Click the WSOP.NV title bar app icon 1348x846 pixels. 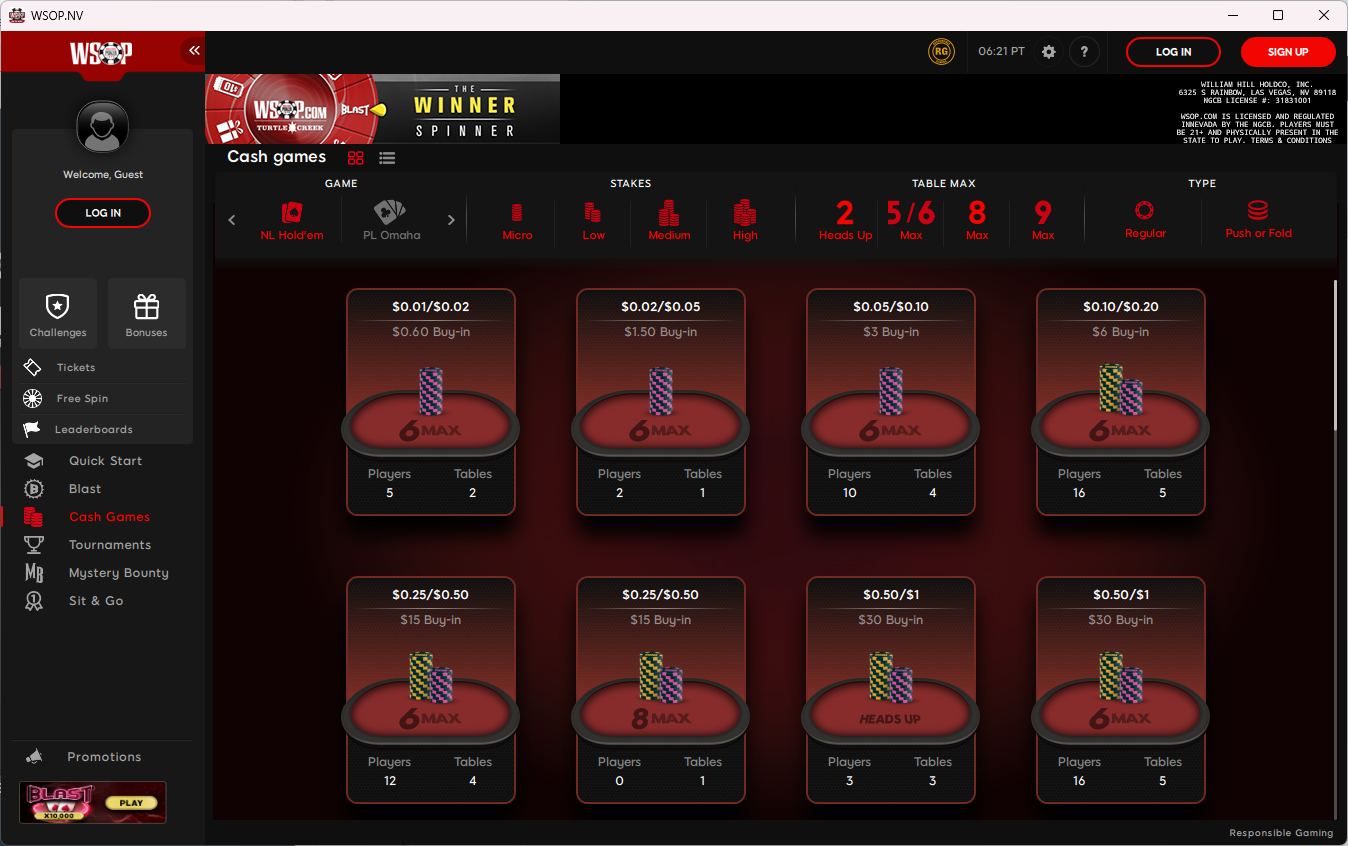[x=17, y=15]
